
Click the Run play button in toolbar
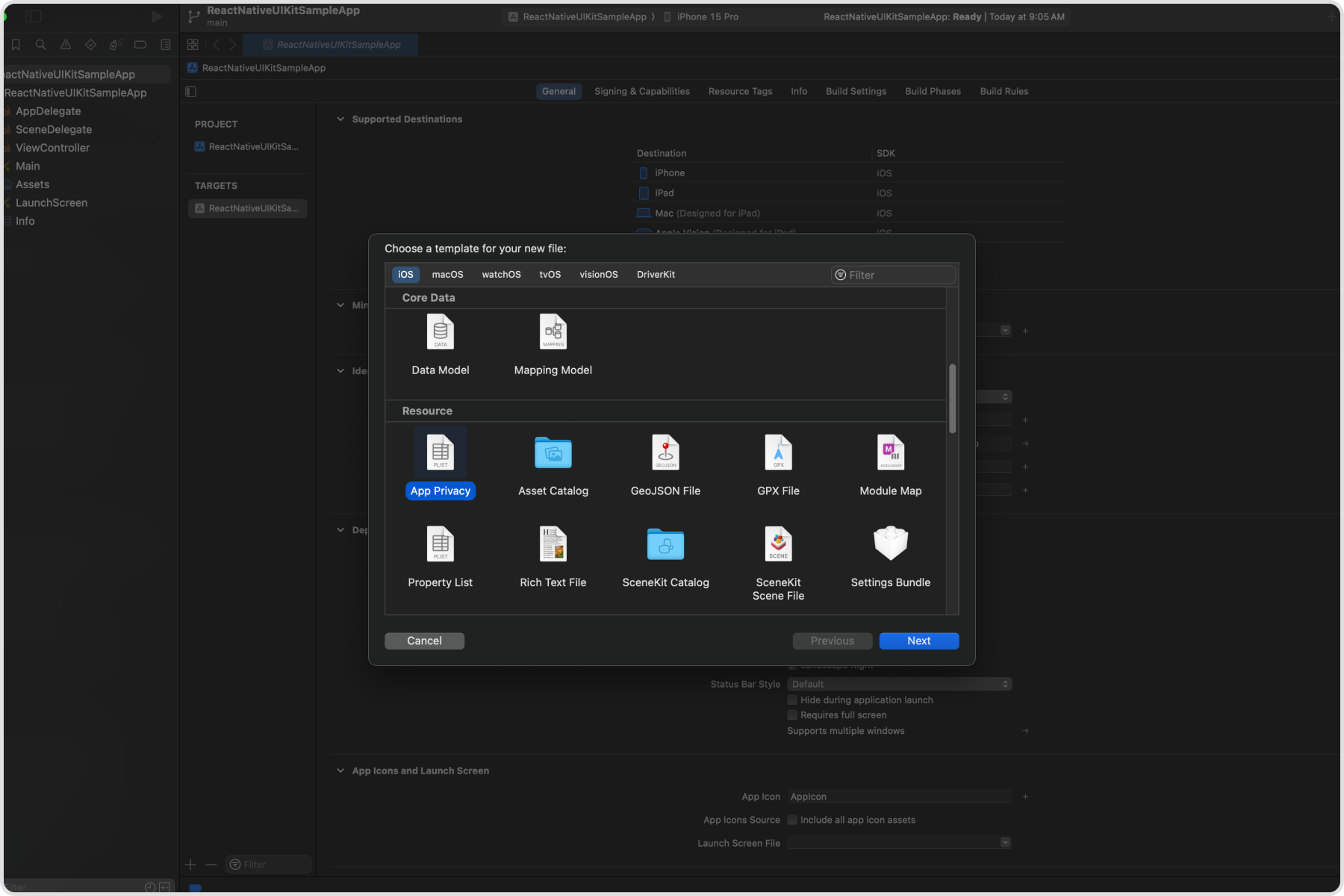[157, 16]
